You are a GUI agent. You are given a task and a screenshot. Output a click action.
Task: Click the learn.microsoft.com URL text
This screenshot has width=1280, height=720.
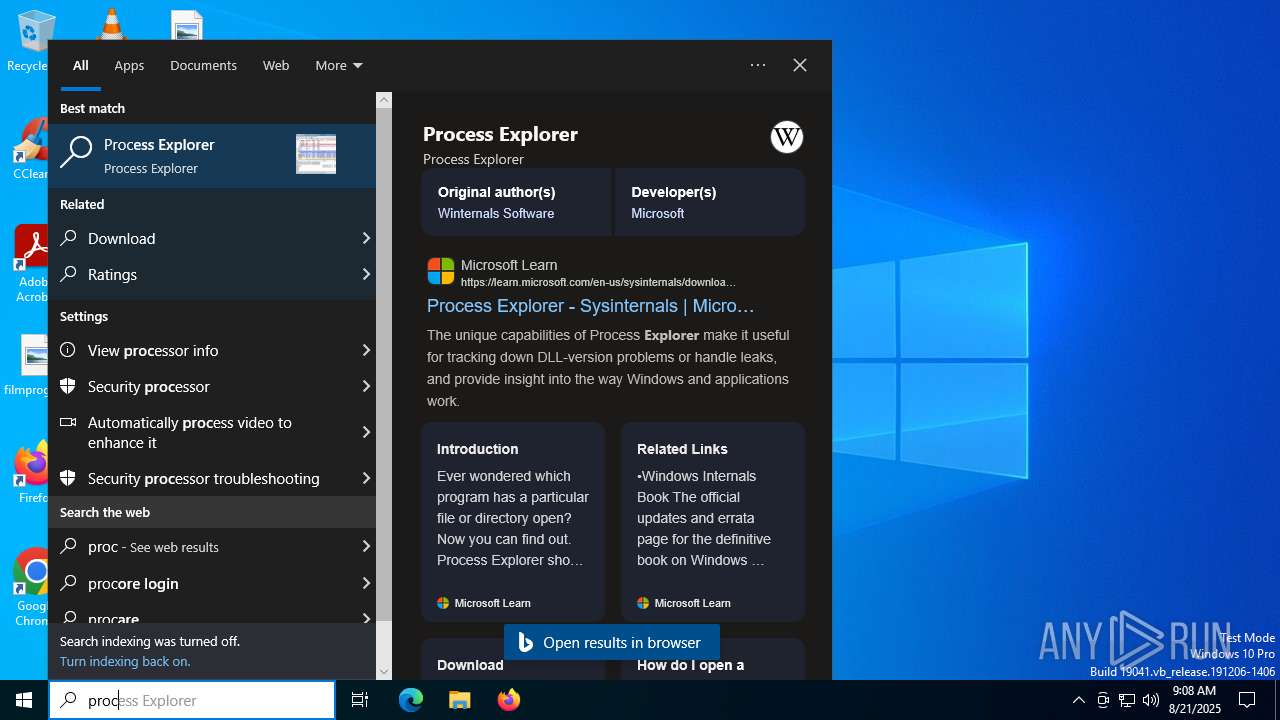[598, 282]
